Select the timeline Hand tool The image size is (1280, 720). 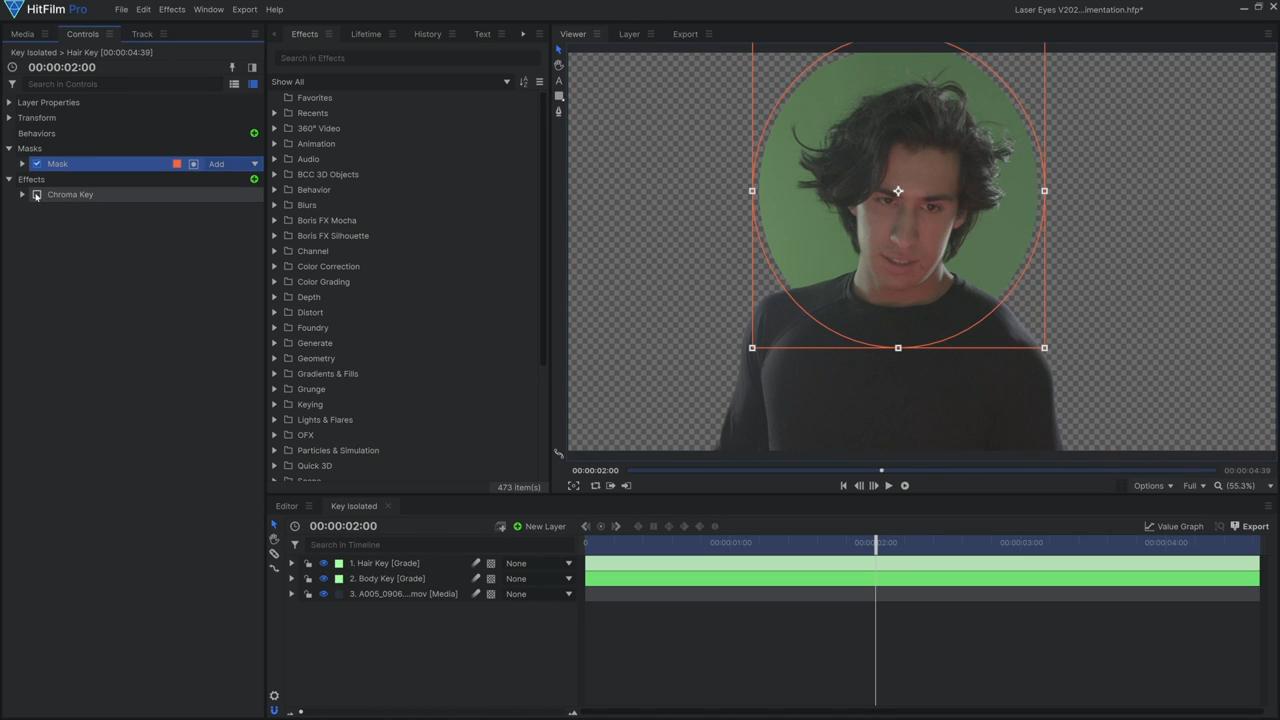point(274,539)
